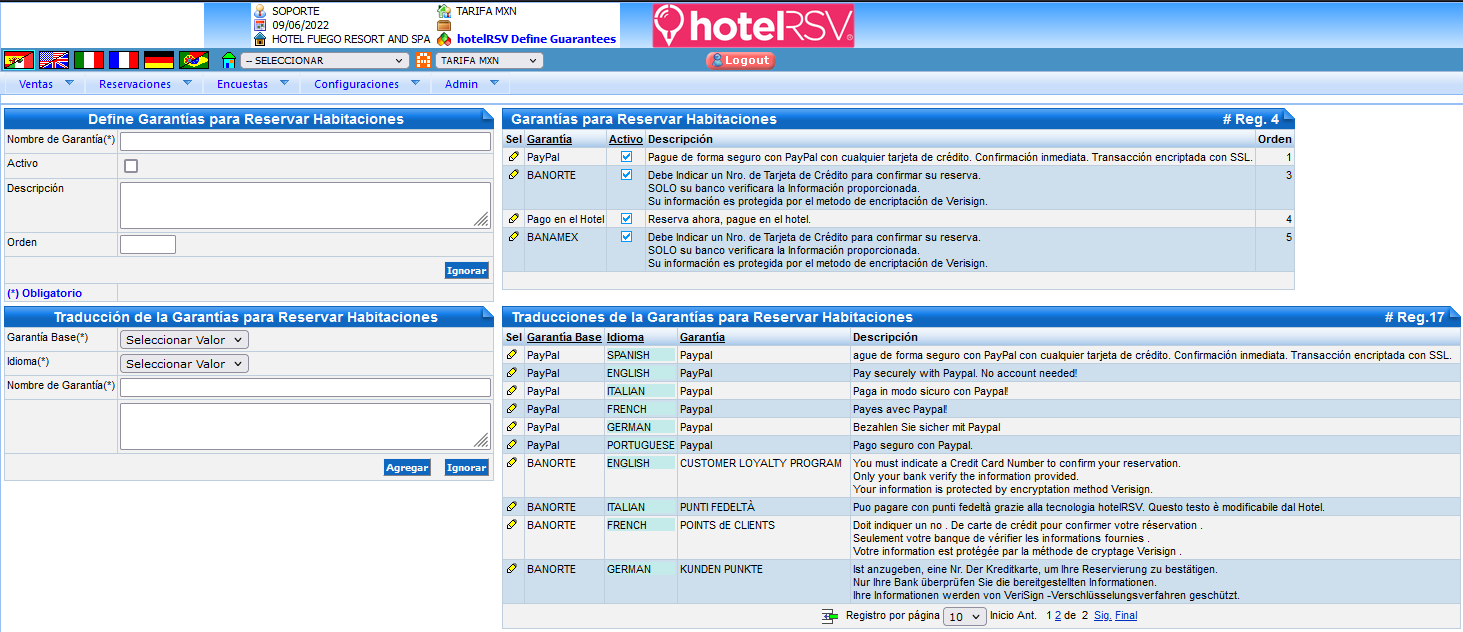The height and width of the screenshot is (632, 1463).
Task: Select the Portuguese-Brazilian flag icon
Action: click(x=194, y=60)
